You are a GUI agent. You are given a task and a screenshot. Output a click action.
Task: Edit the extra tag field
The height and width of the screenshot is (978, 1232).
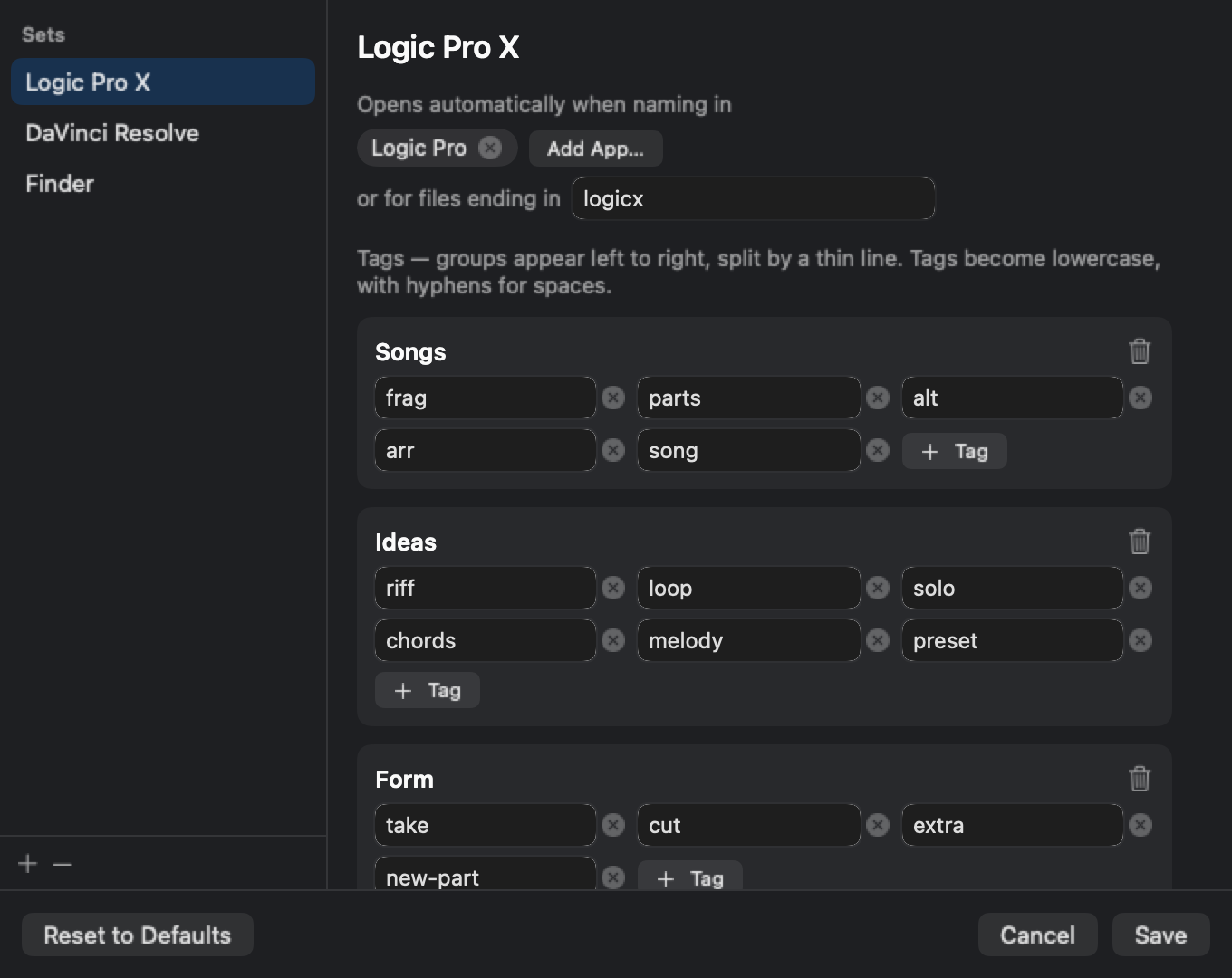coord(1012,825)
